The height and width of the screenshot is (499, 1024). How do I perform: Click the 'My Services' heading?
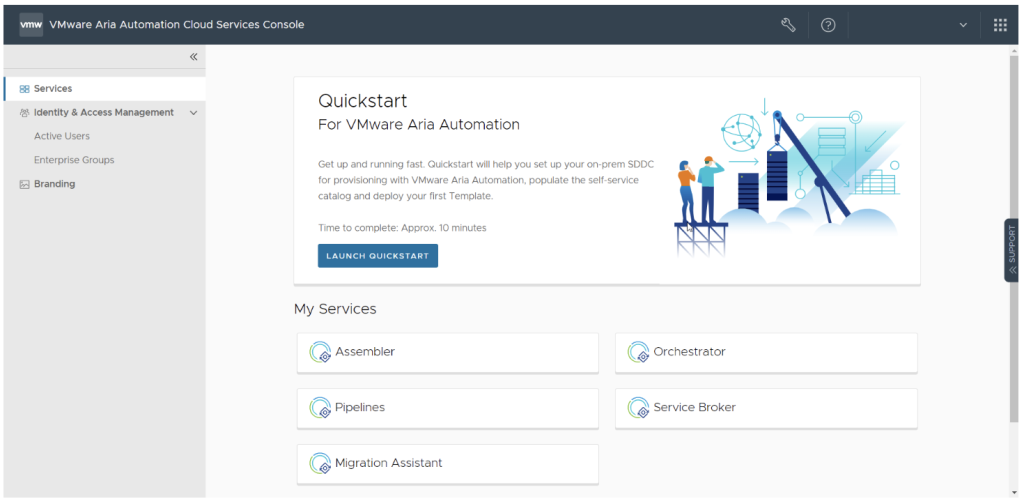click(x=335, y=309)
